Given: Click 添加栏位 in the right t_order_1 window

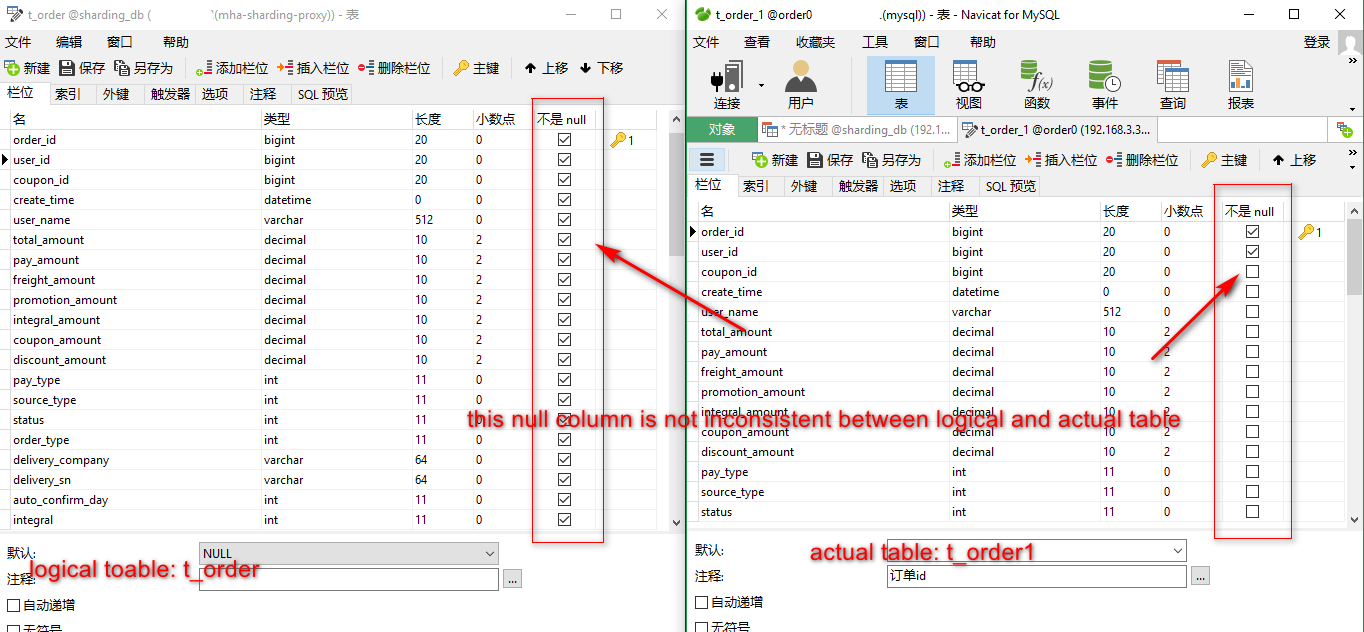Looking at the screenshot, I should click(980, 160).
